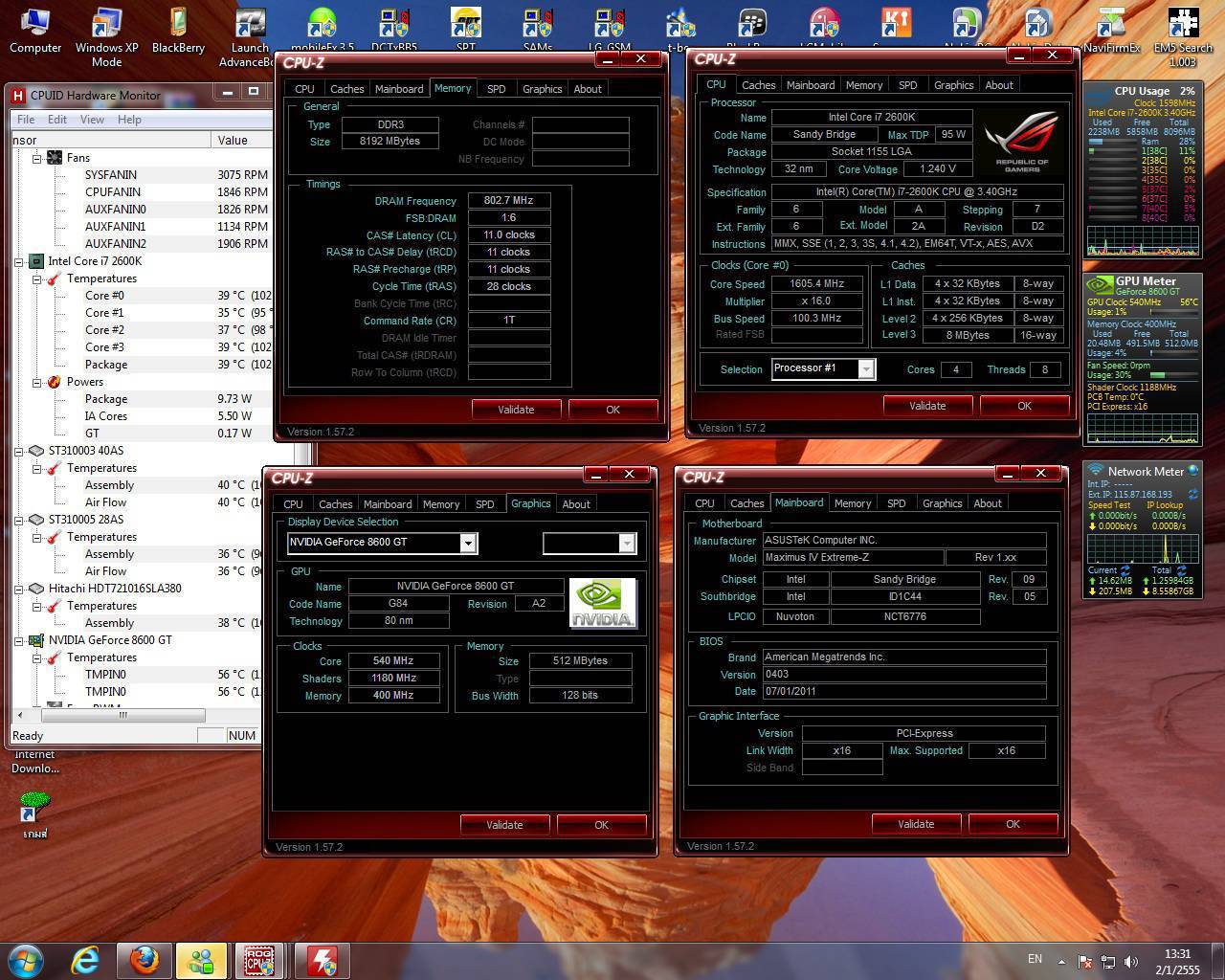Collapse the Fans node expander in HWMonitor
Viewport: 1225px width, 980px height.
[36, 158]
